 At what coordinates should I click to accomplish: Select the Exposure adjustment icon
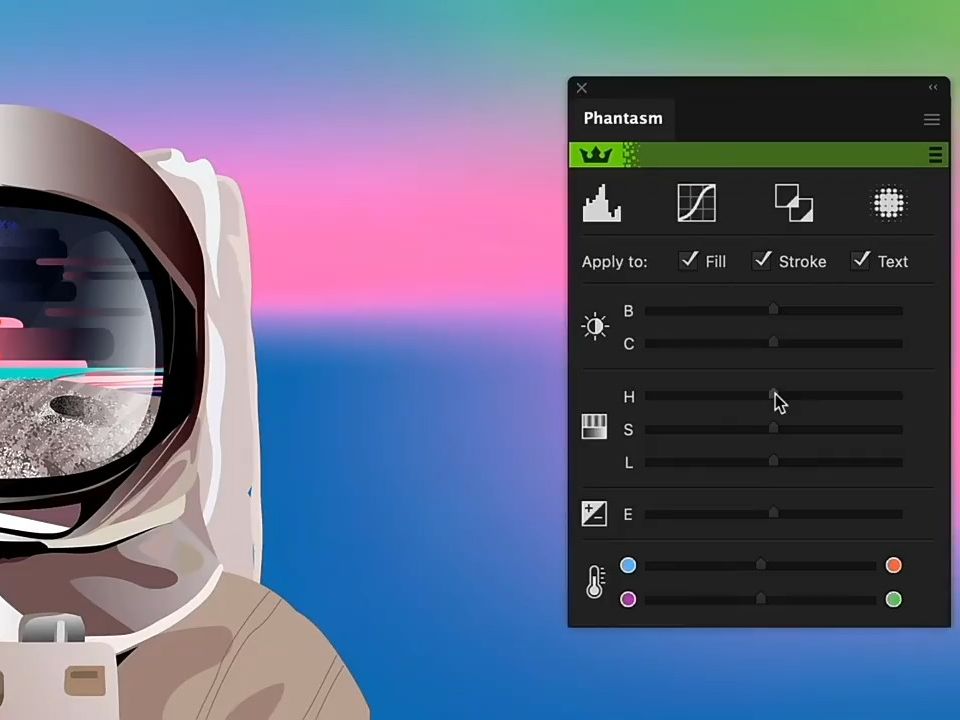594,513
